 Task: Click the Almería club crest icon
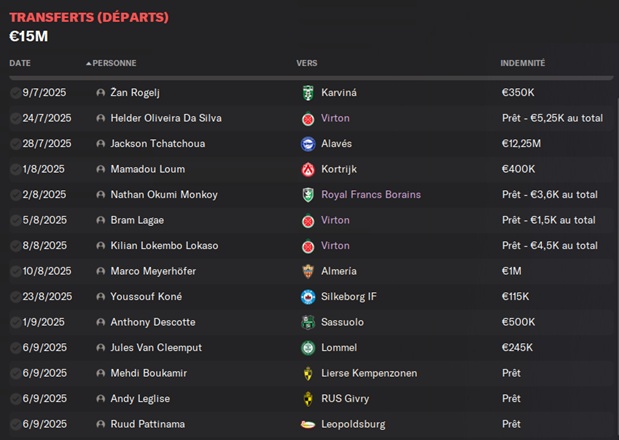tap(308, 271)
